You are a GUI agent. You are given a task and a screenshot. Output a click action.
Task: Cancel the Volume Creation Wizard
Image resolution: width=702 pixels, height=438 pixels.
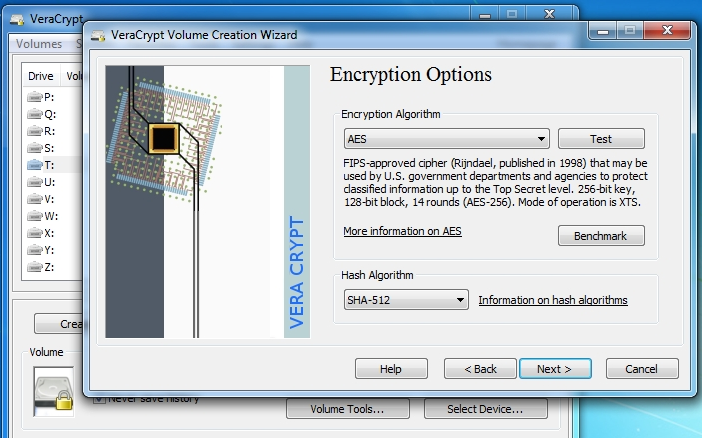tap(642, 369)
